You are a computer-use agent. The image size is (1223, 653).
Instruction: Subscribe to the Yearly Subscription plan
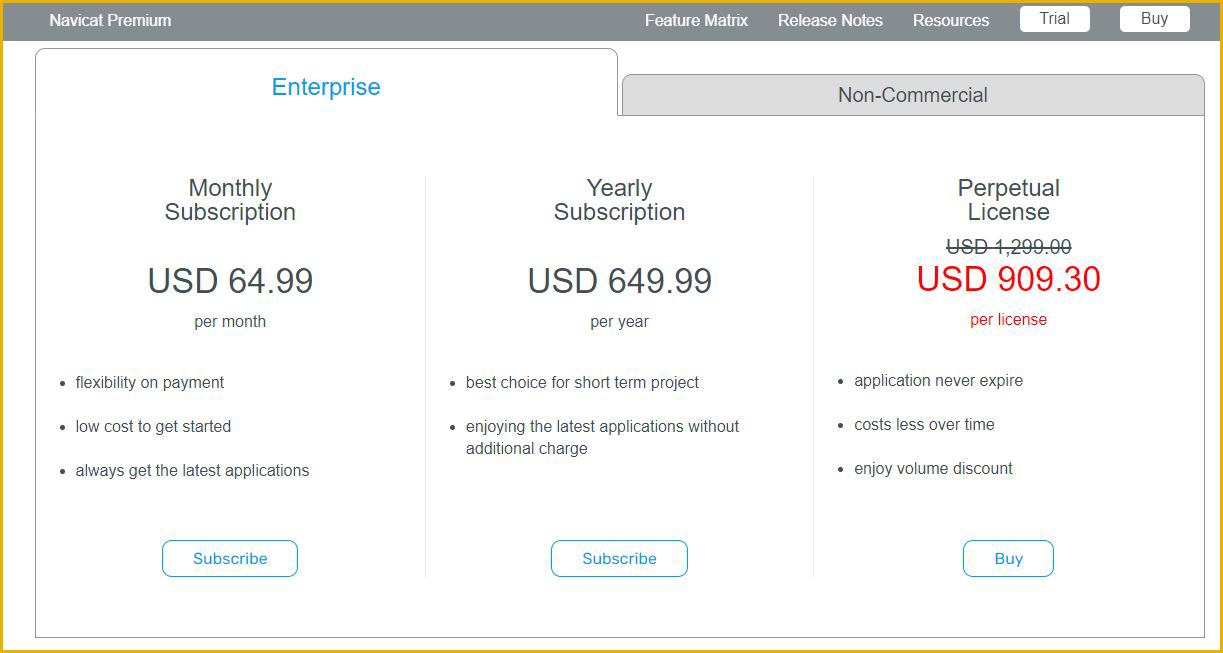tap(619, 558)
